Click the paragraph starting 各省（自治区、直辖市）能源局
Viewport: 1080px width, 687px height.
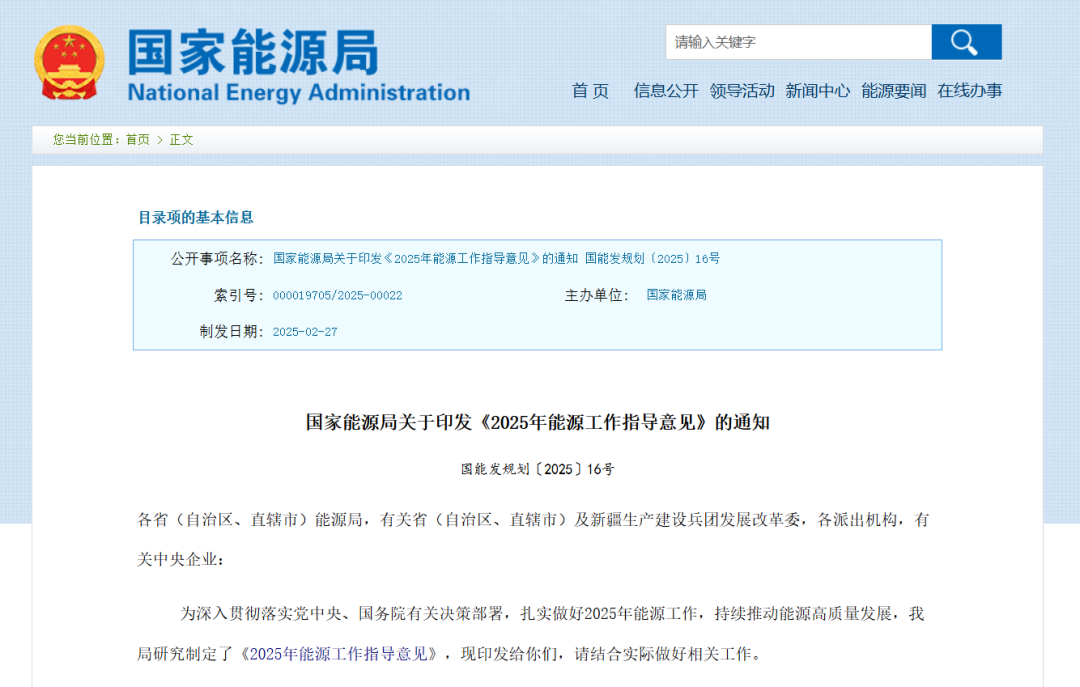tap(533, 540)
